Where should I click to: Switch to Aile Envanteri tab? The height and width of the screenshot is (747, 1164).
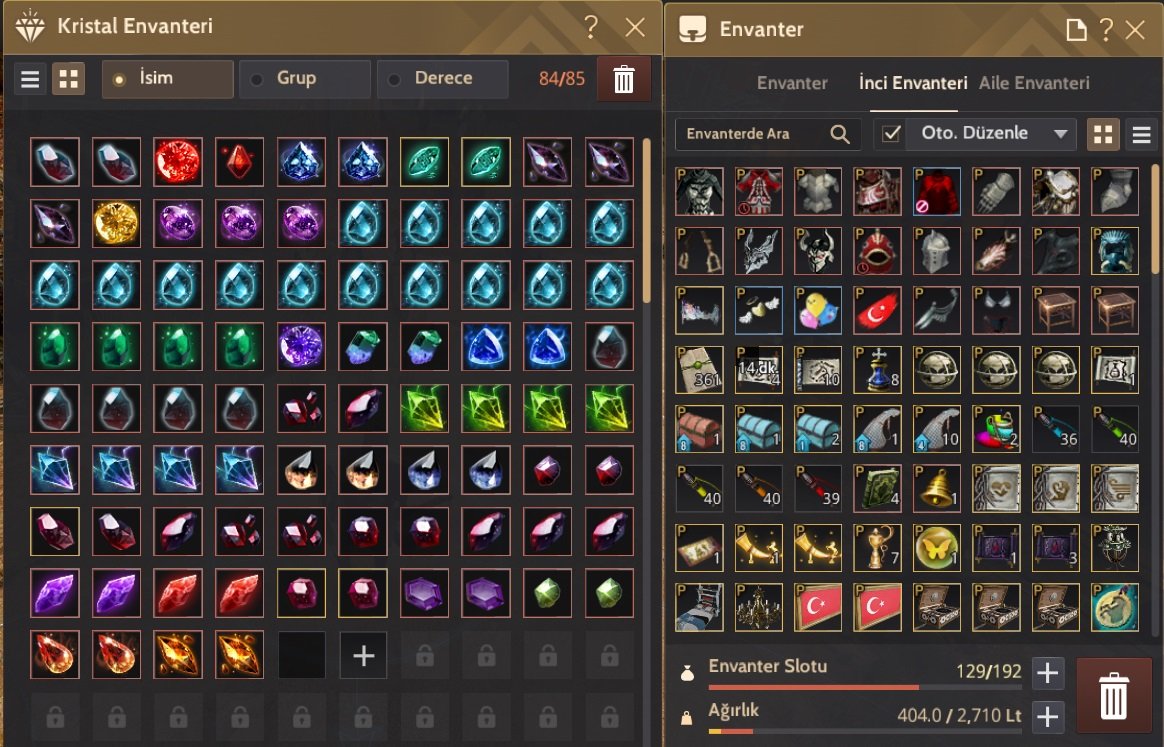(x=1034, y=83)
